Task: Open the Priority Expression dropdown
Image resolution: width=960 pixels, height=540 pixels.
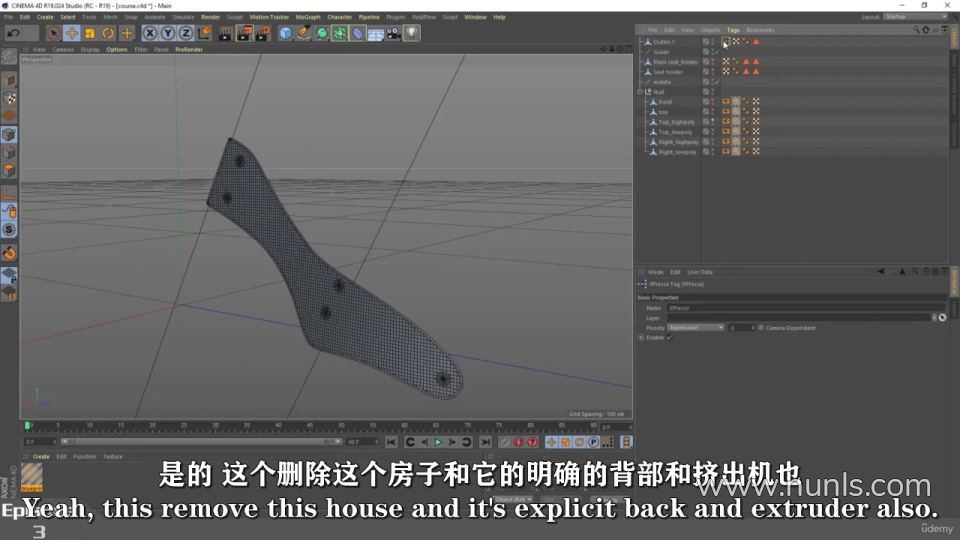Action: pyautogui.click(x=696, y=328)
